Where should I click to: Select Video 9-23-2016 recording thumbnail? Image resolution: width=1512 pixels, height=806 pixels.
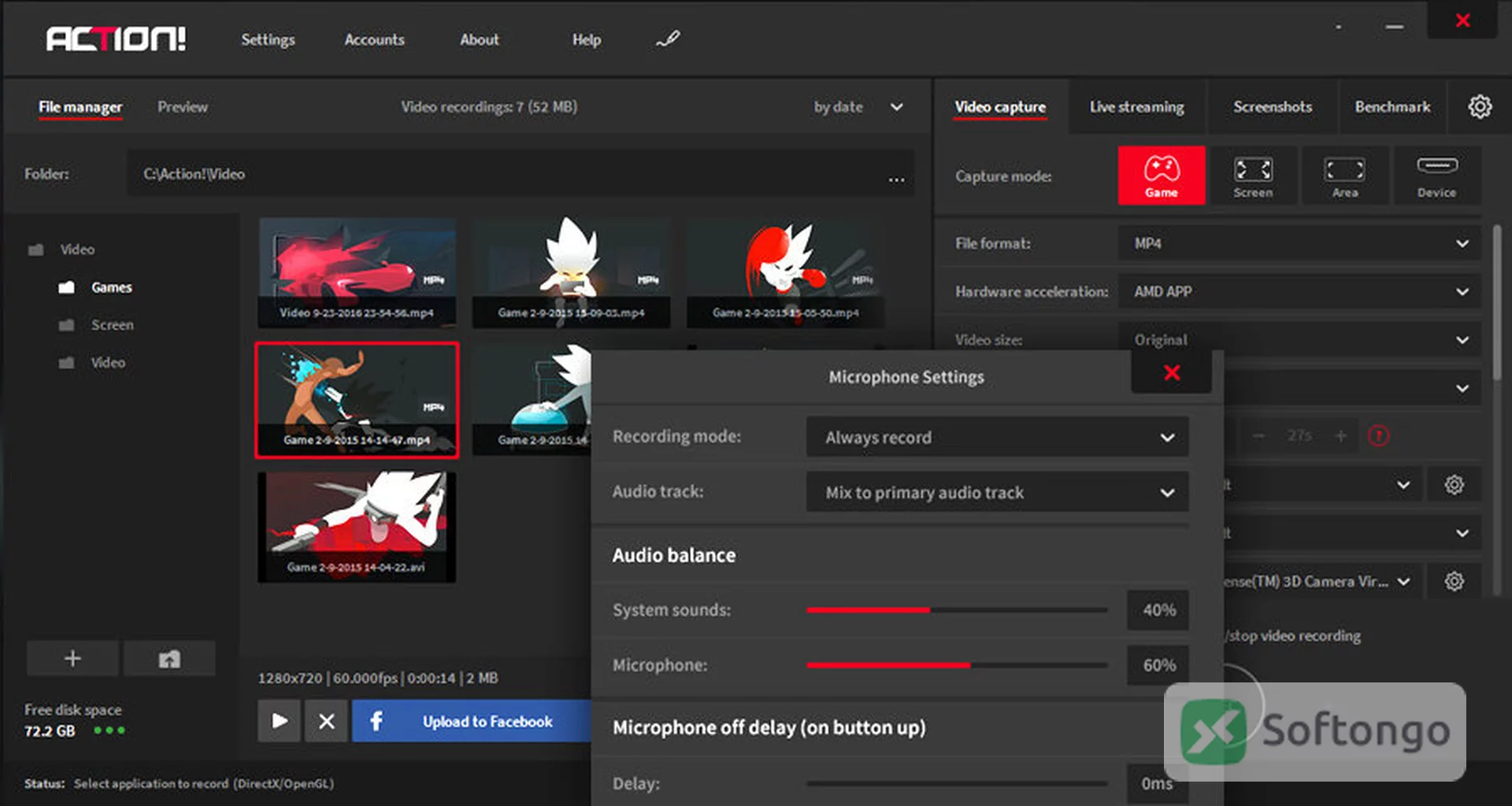357,272
